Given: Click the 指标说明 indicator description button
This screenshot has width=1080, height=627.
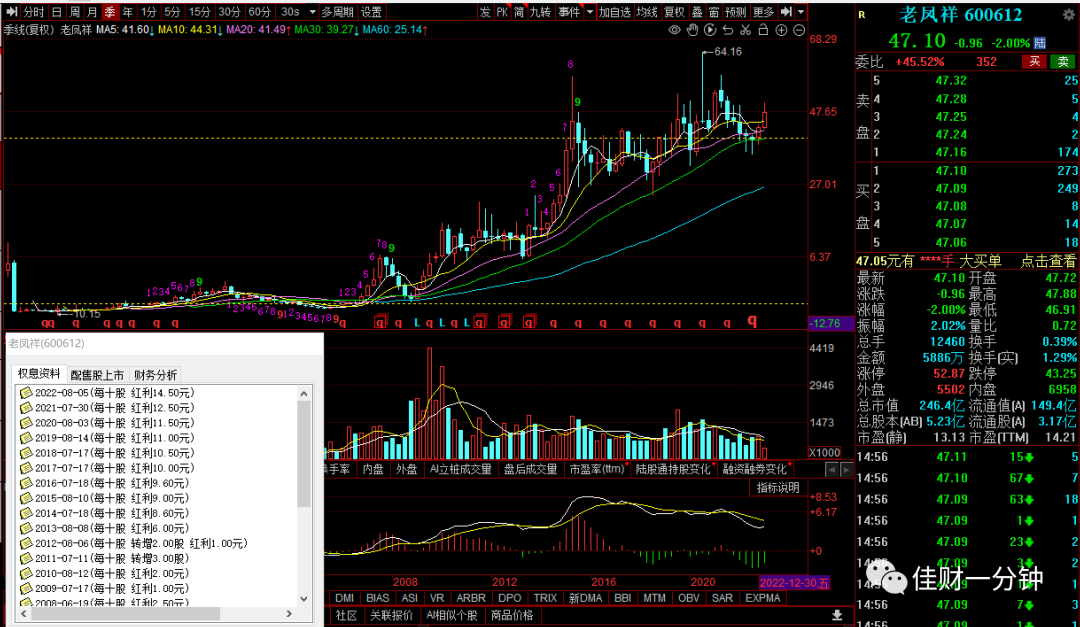Looking at the screenshot, I should point(778,488).
